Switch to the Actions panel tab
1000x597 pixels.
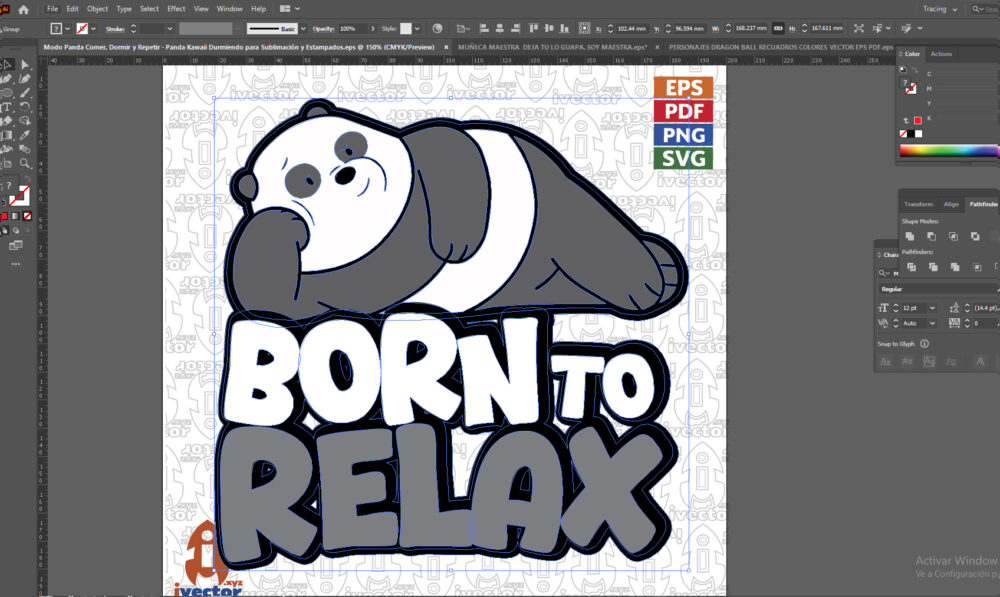click(941, 54)
